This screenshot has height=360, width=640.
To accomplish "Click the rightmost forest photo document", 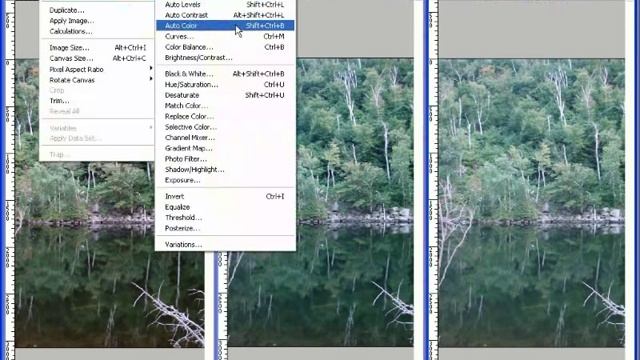I will pos(531,203).
